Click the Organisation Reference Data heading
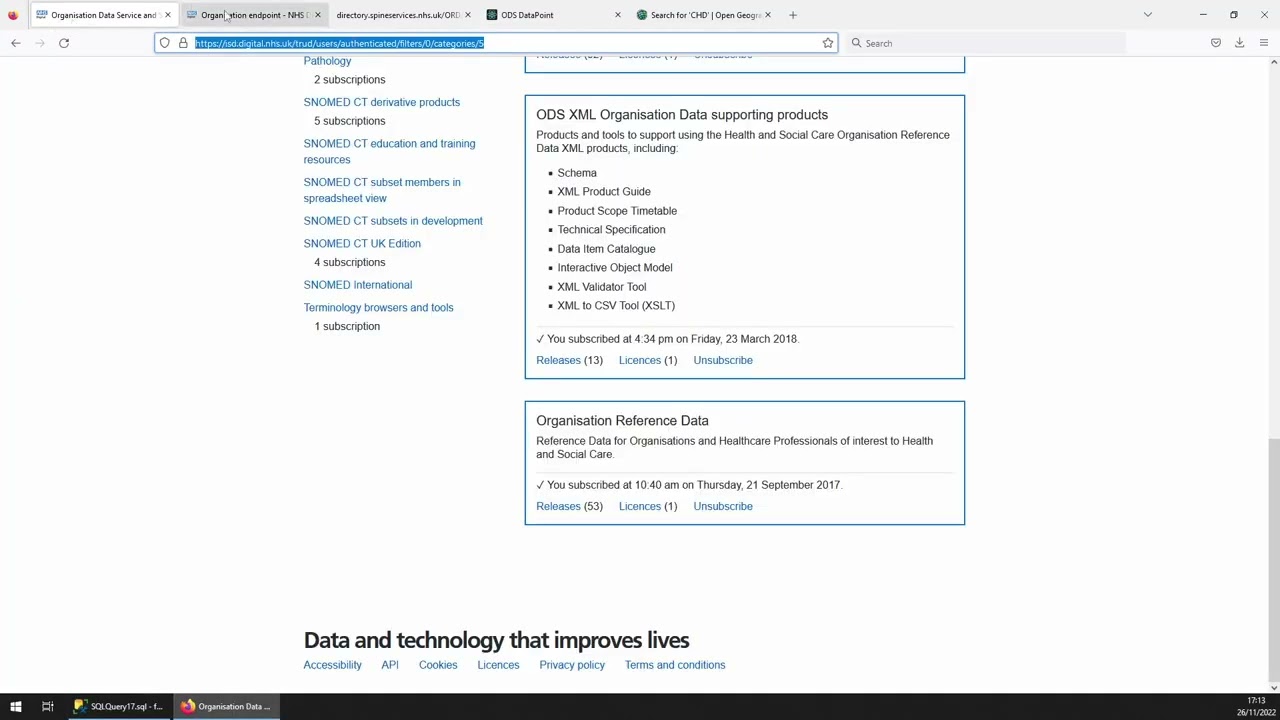The height and width of the screenshot is (720, 1280). click(622, 421)
